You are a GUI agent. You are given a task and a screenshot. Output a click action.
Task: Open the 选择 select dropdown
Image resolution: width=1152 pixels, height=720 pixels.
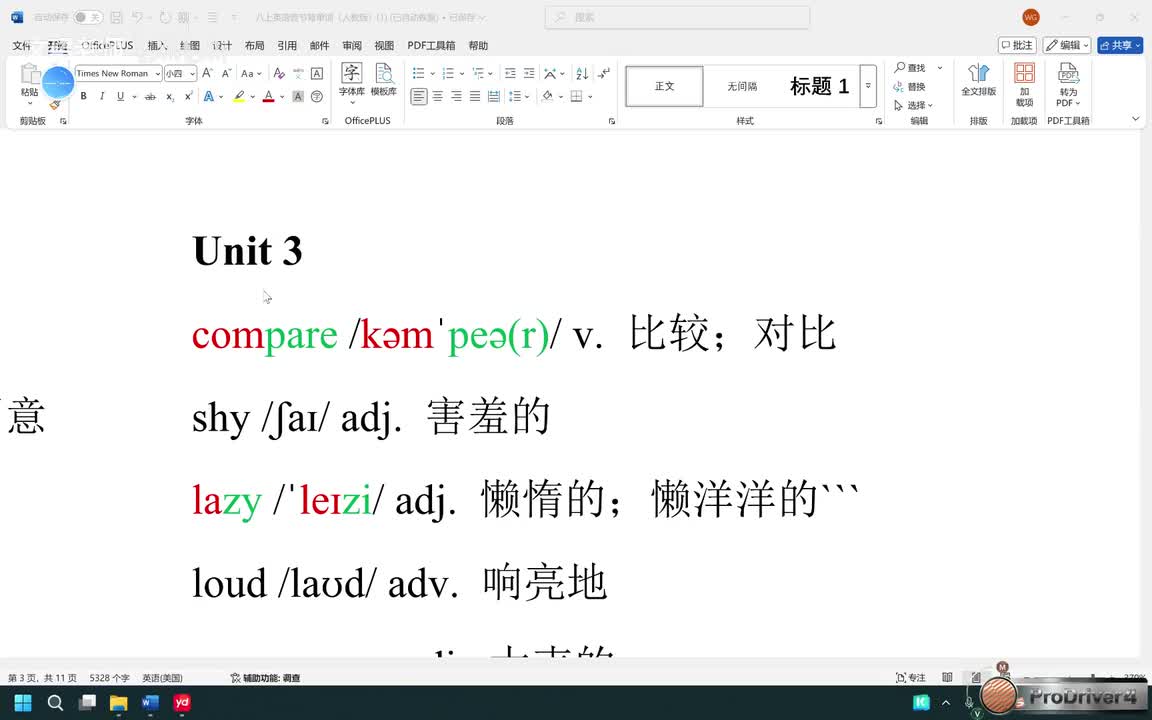pyautogui.click(x=913, y=105)
